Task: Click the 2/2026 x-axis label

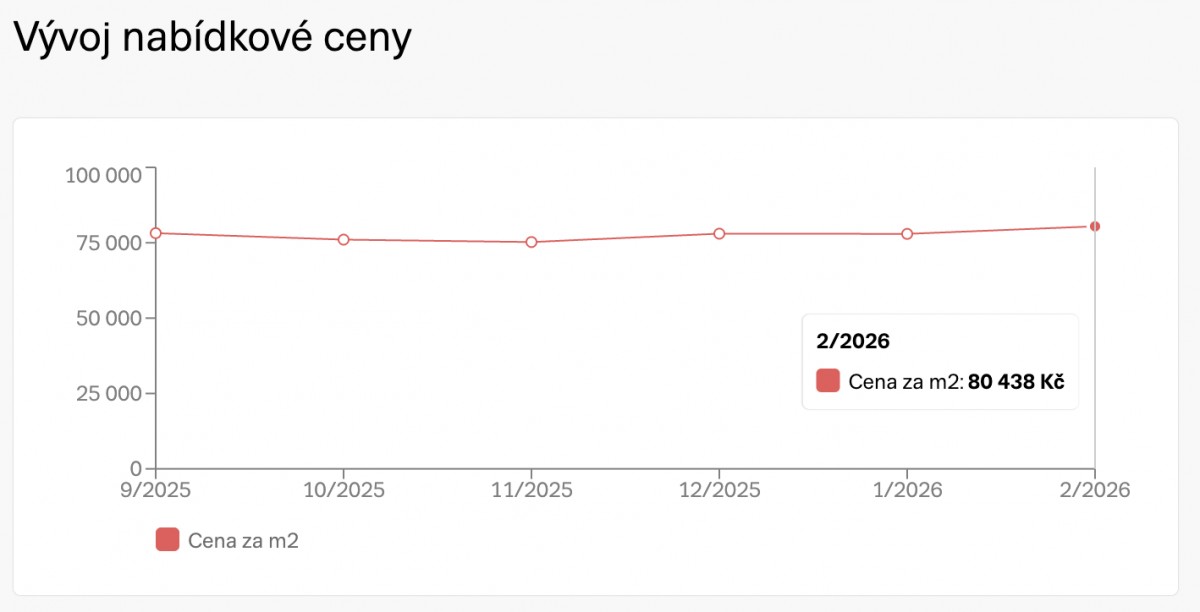Action: pos(1095,490)
